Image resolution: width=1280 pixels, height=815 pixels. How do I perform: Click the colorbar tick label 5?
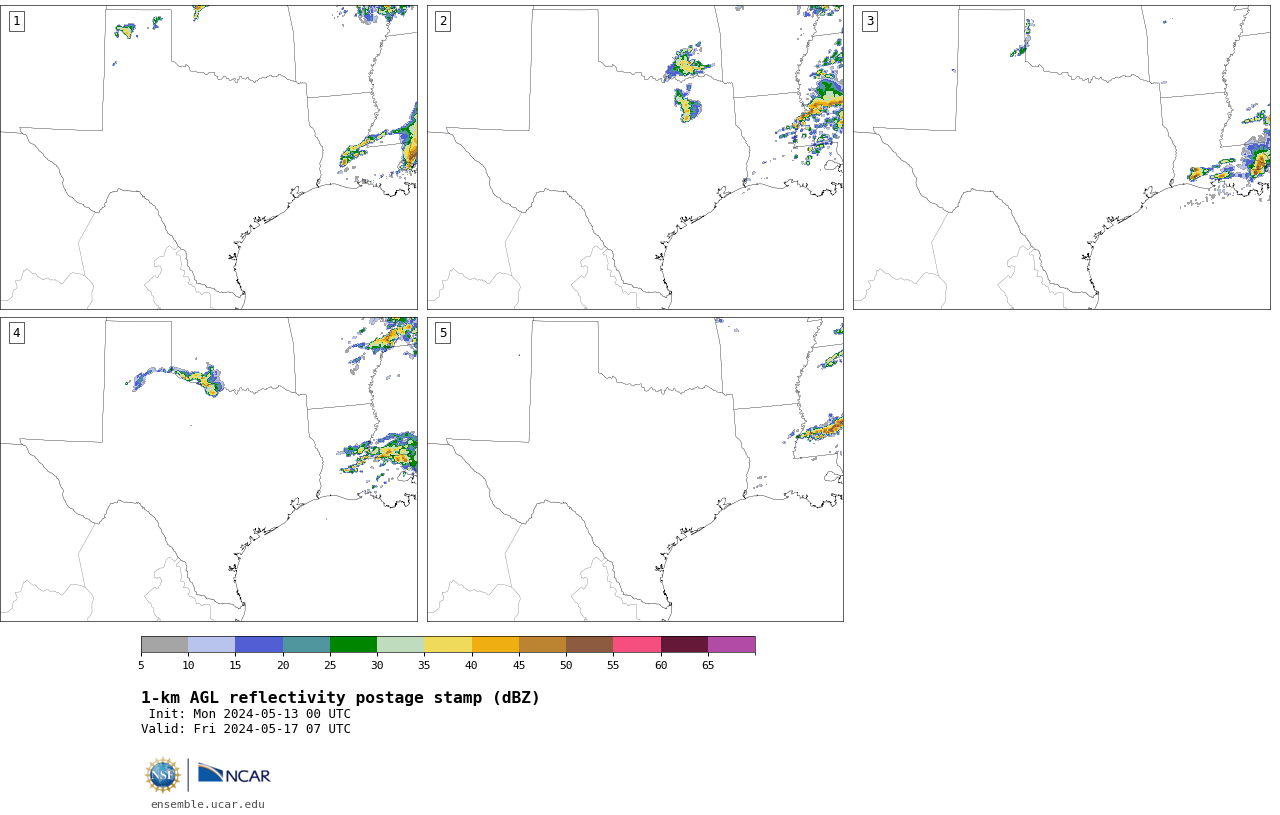pos(141,665)
